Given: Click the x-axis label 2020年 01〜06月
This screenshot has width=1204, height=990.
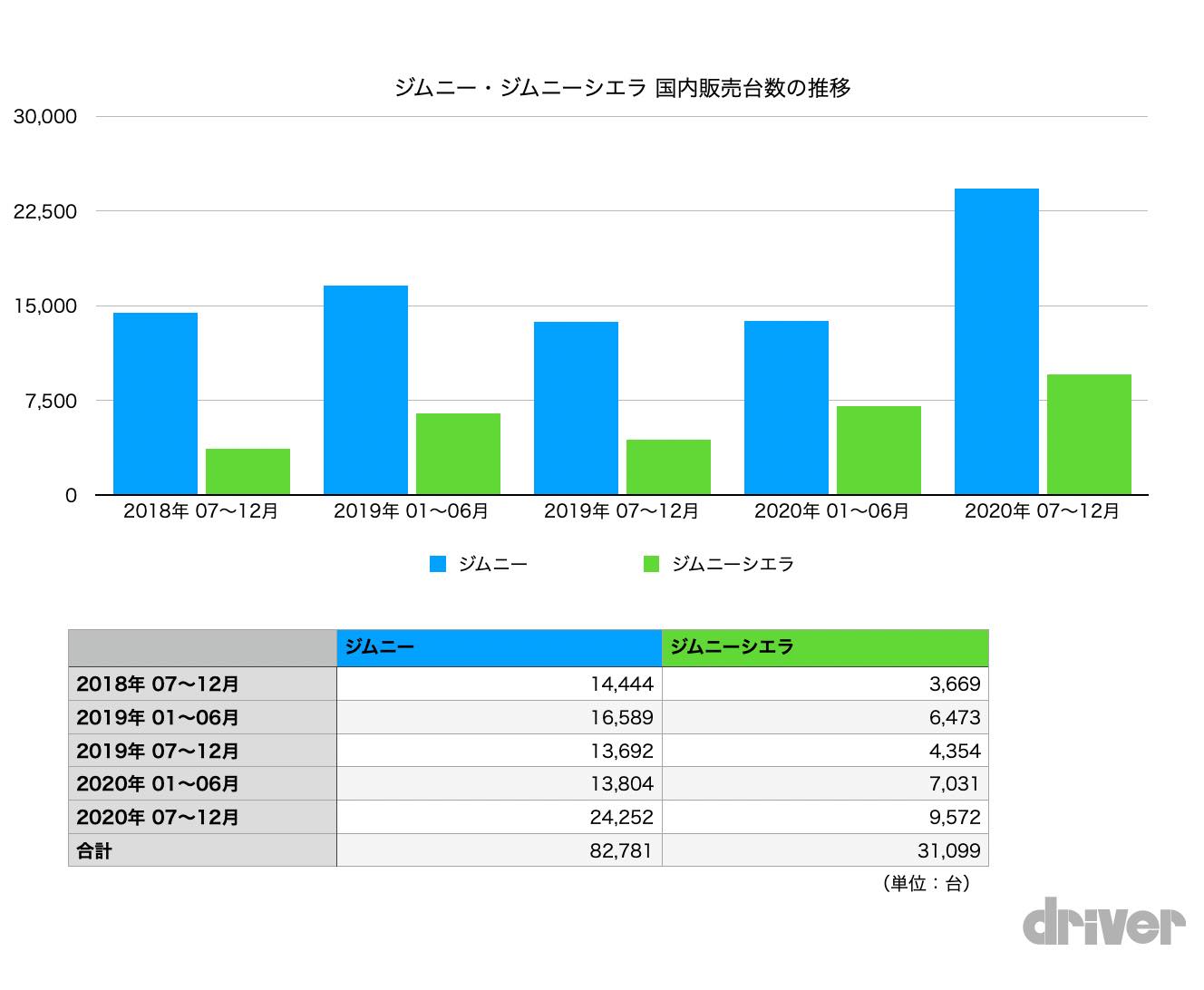Looking at the screenshot, I should click(x=832, y=511).
